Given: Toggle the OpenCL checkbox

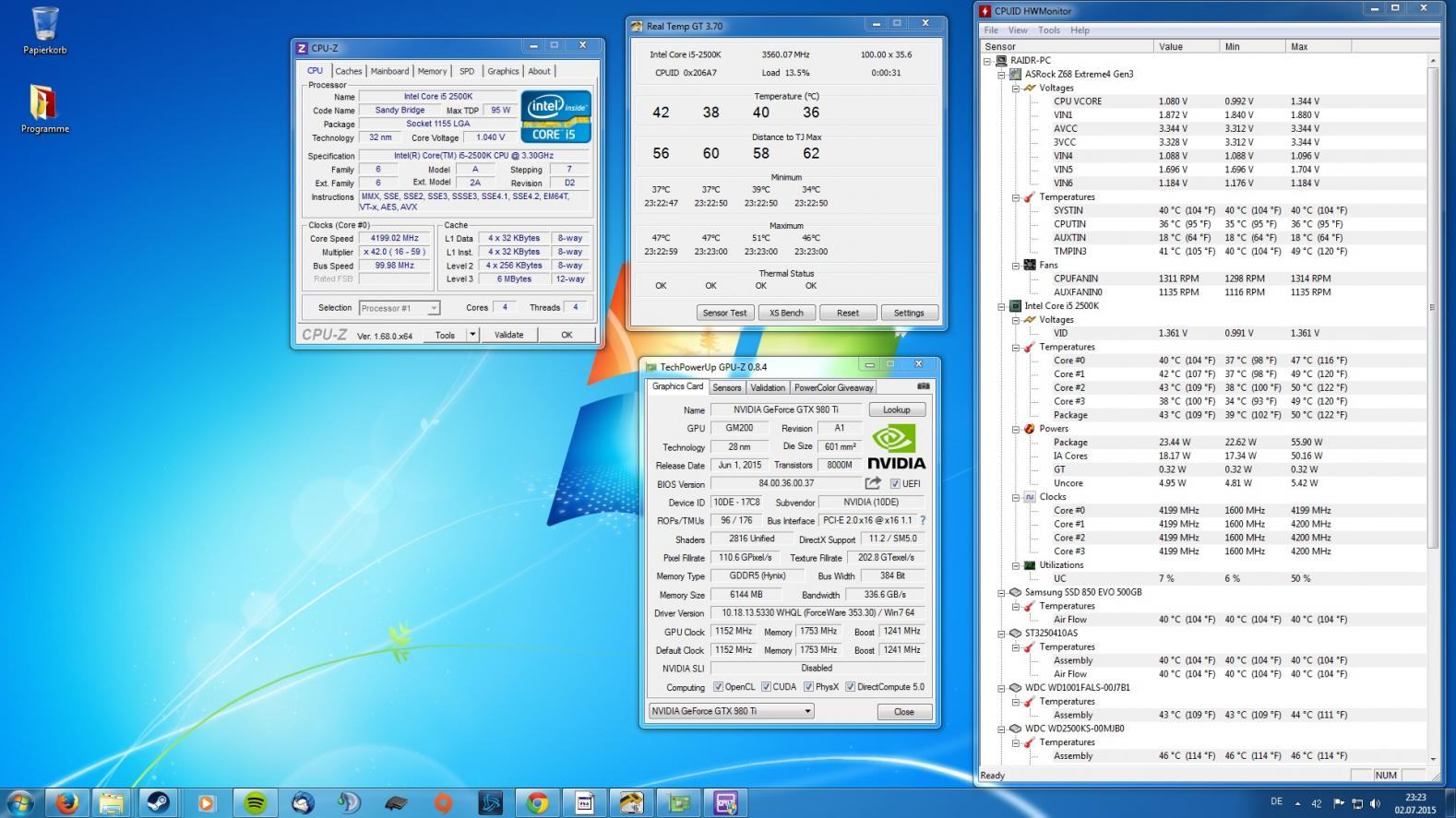Looking at the screenshot, I should (718, 687).
